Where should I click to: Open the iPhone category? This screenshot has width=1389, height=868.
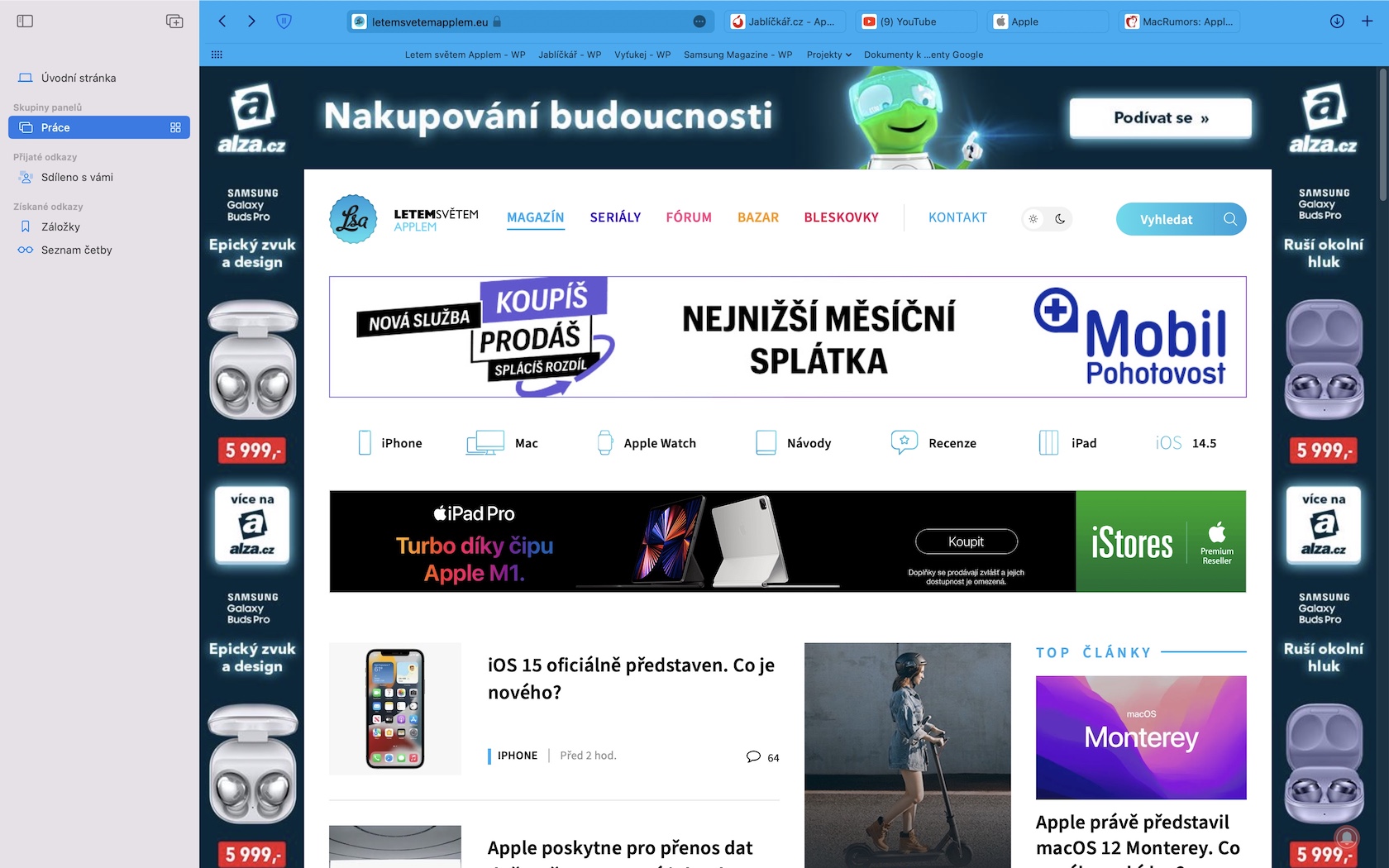click(x=389, y=443)
